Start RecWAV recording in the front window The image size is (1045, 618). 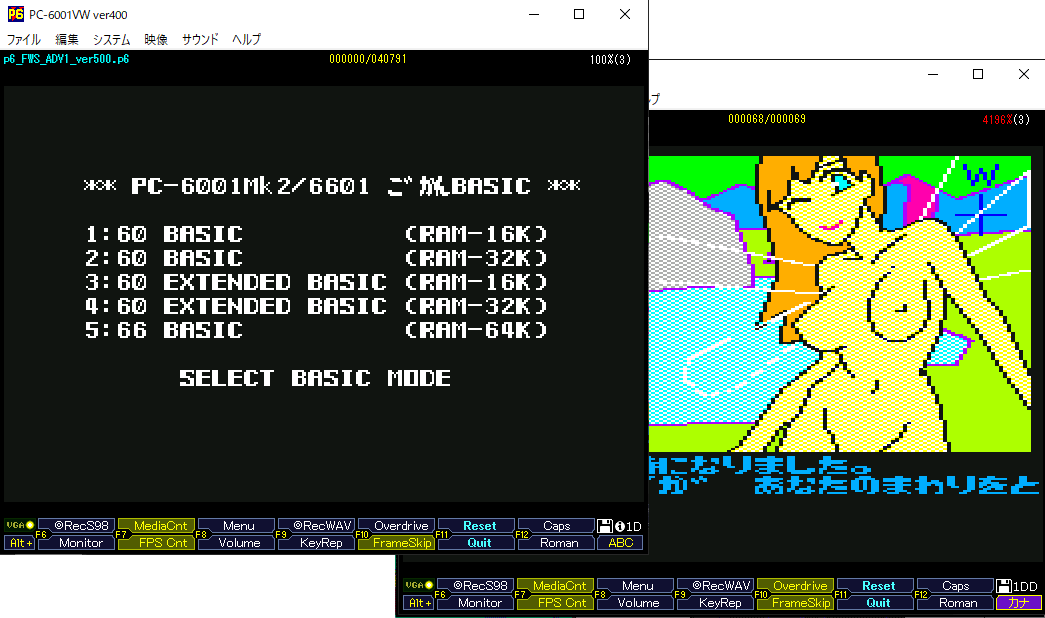click(x=316, y=526)
